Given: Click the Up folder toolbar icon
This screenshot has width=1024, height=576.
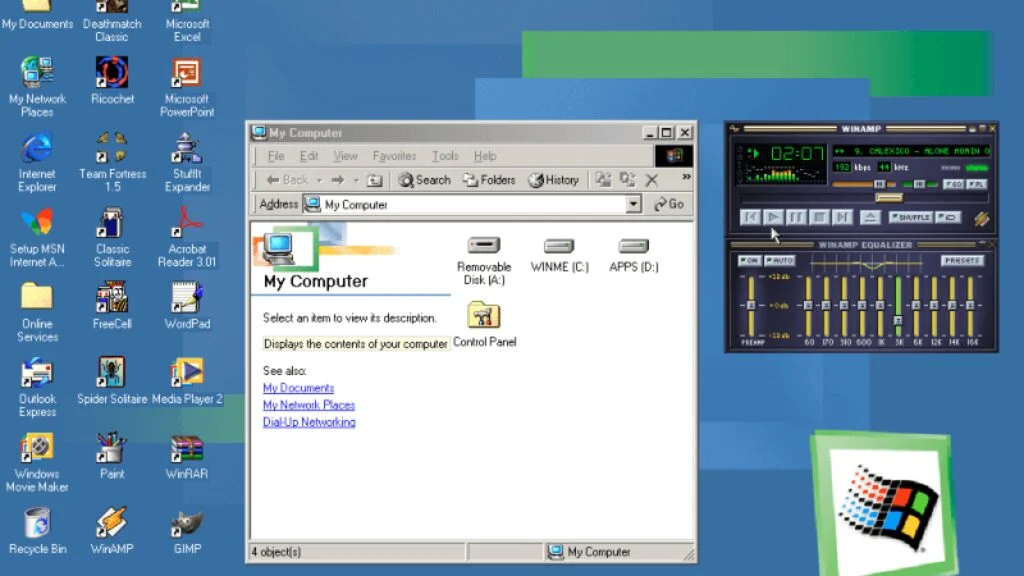Looking at the screenshot, I should click(x=374, y=180).
